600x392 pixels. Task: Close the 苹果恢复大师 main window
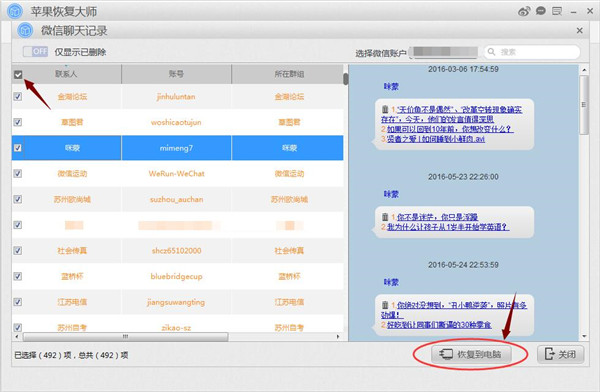click(590, 11)
